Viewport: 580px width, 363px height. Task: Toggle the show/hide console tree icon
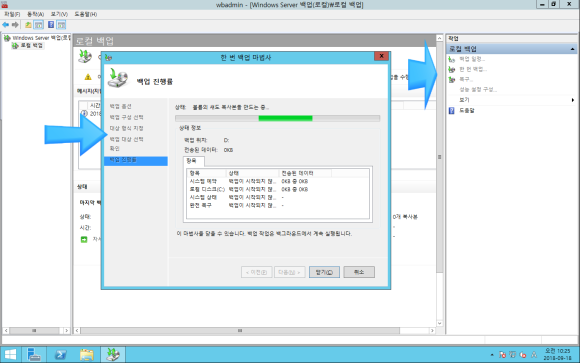point(38,25)
